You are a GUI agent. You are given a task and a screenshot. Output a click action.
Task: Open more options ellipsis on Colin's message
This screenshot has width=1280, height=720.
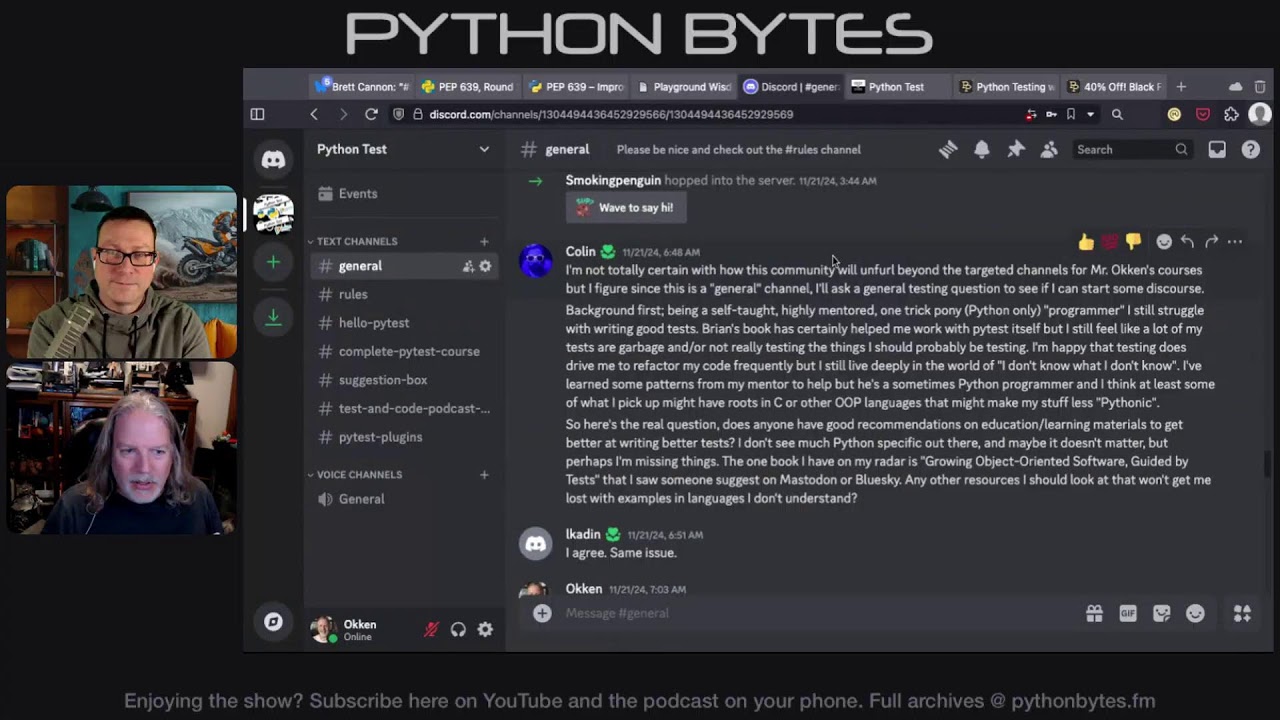point(1235,242)
